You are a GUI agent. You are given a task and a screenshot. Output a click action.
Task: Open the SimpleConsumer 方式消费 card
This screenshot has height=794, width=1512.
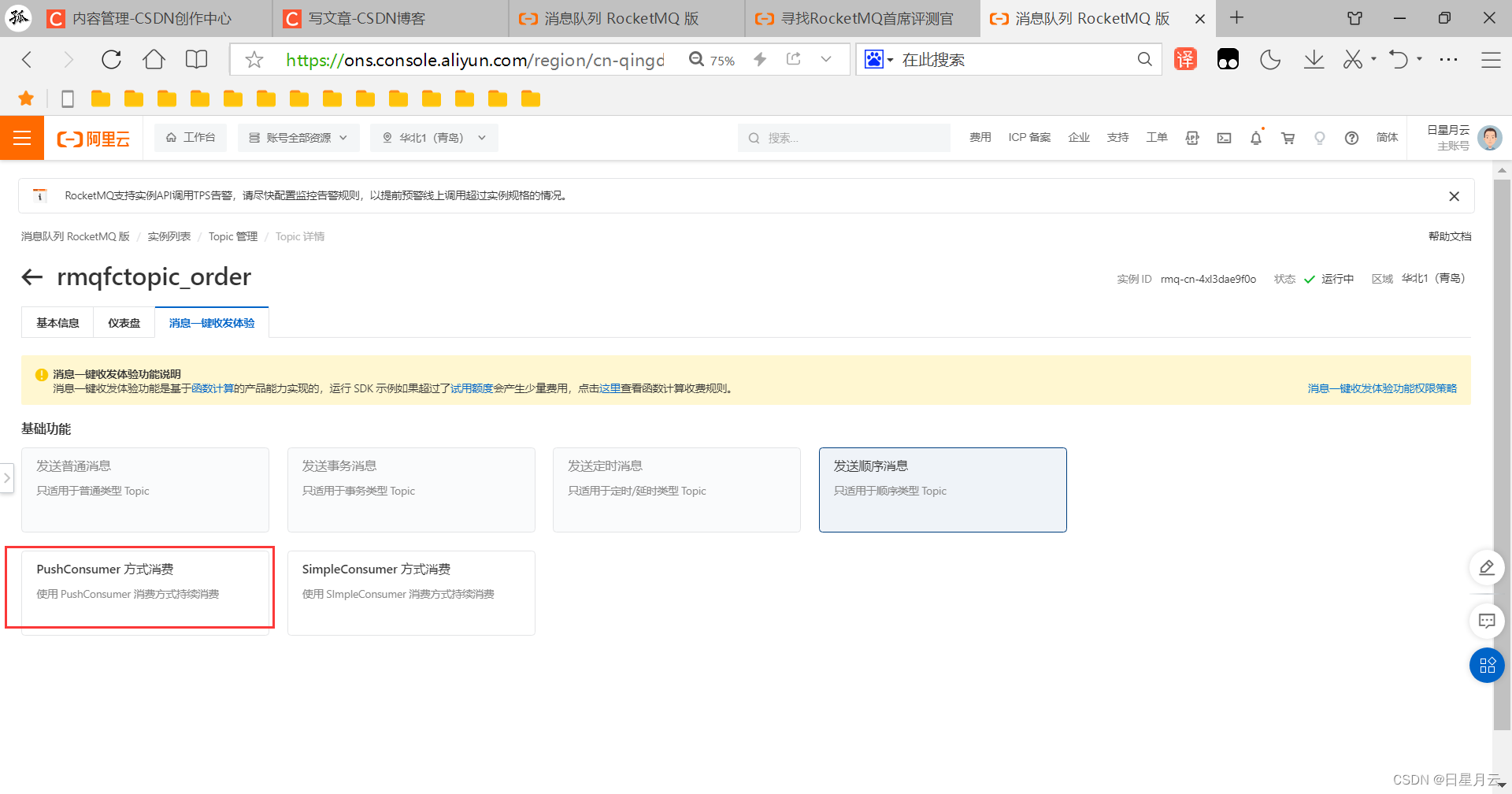coord(411,593)
